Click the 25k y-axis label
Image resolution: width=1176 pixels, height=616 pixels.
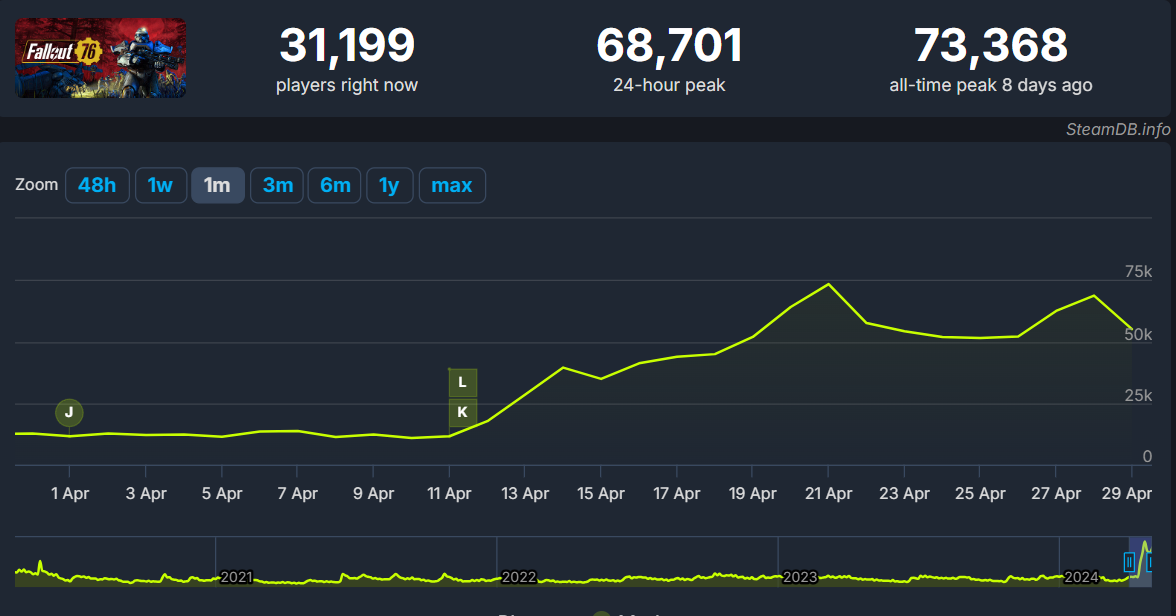[1138, 395]
